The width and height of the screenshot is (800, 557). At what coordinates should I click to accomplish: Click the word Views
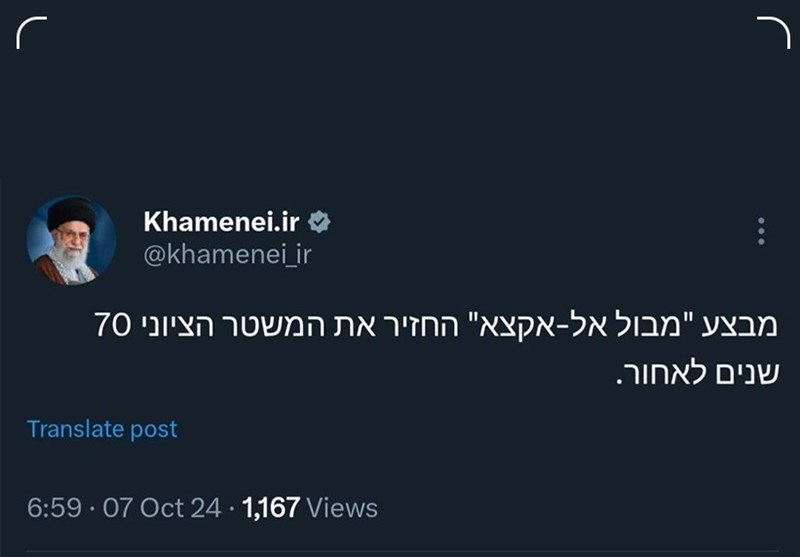(x=342, y=507)
